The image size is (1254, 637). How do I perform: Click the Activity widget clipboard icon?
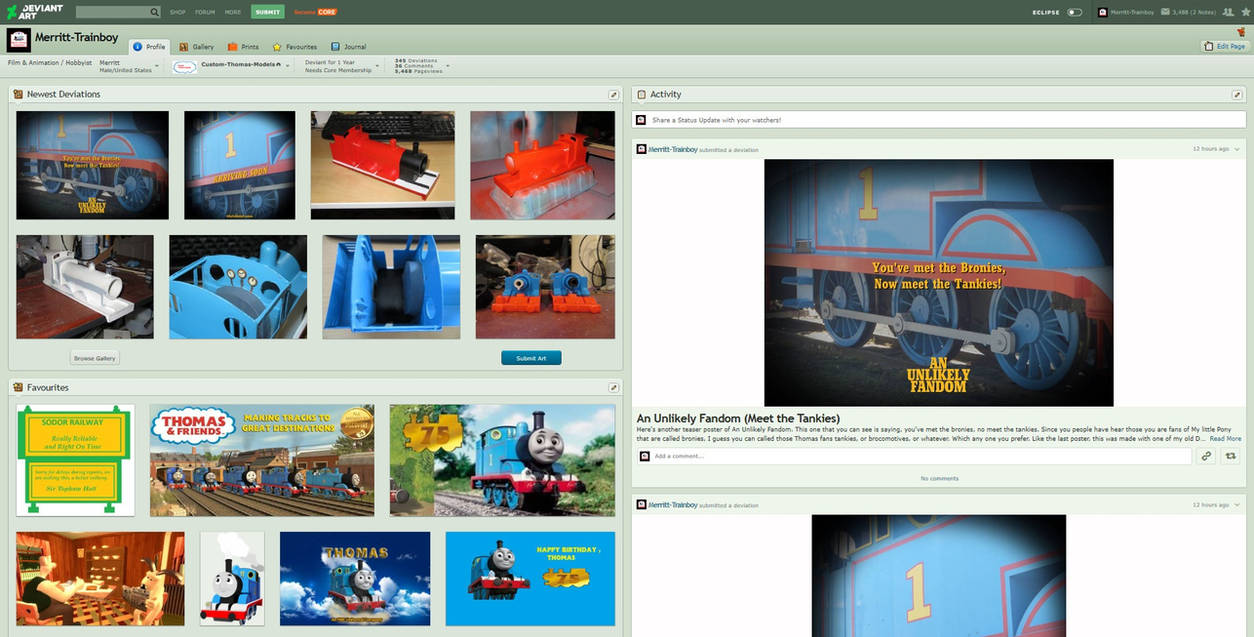(641, 94)
